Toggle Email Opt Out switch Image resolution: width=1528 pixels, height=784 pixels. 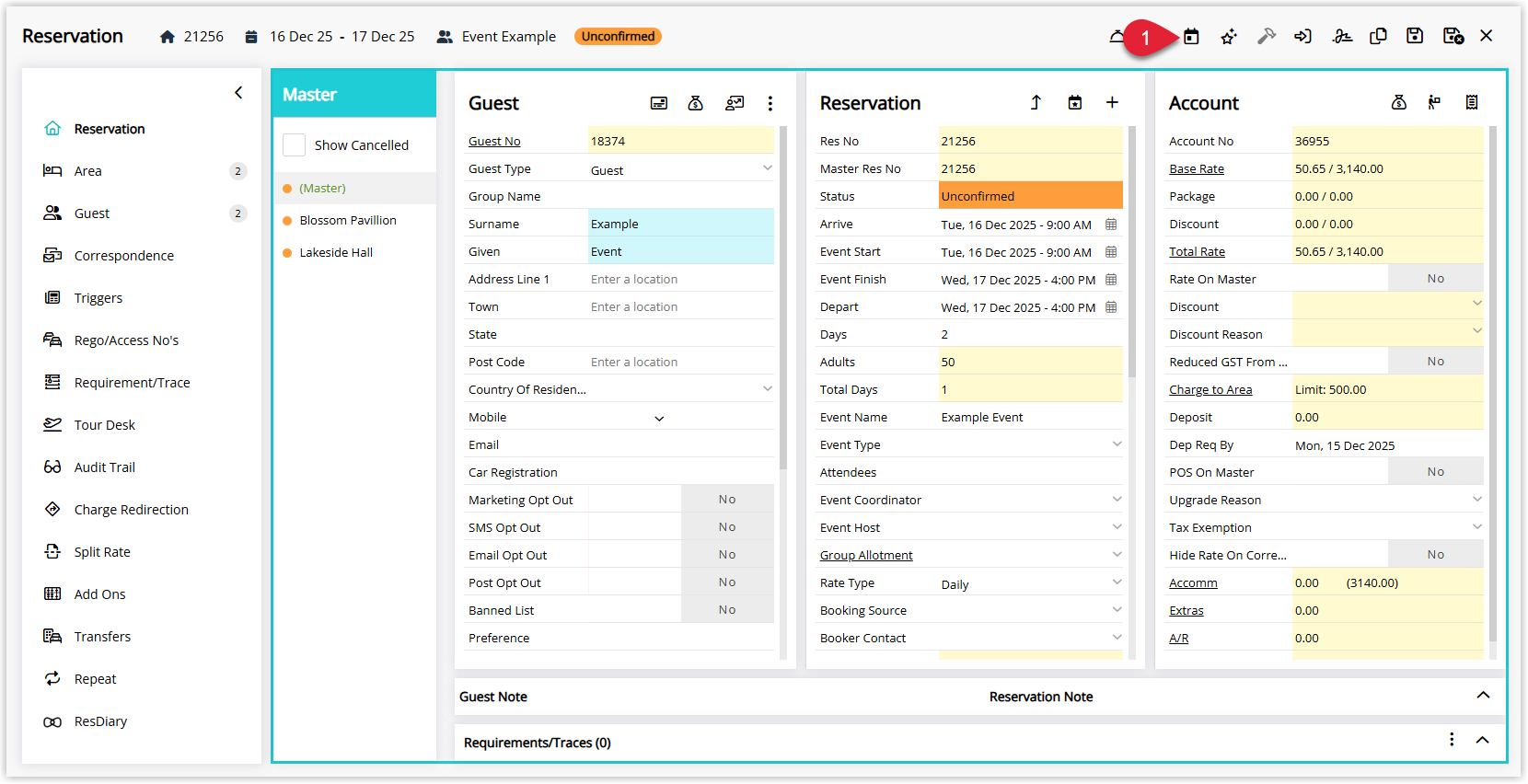pos(727,555)
